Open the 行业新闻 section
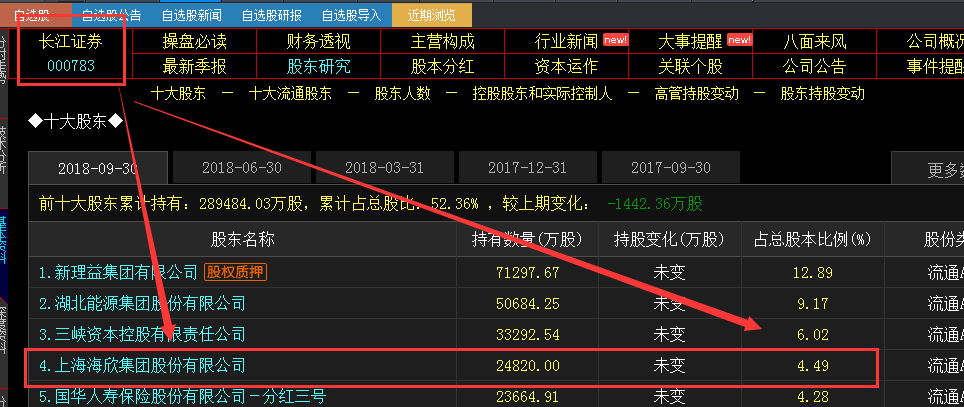Image resolution: width=964 pixels, height=407 pixels. pos(566,42)
